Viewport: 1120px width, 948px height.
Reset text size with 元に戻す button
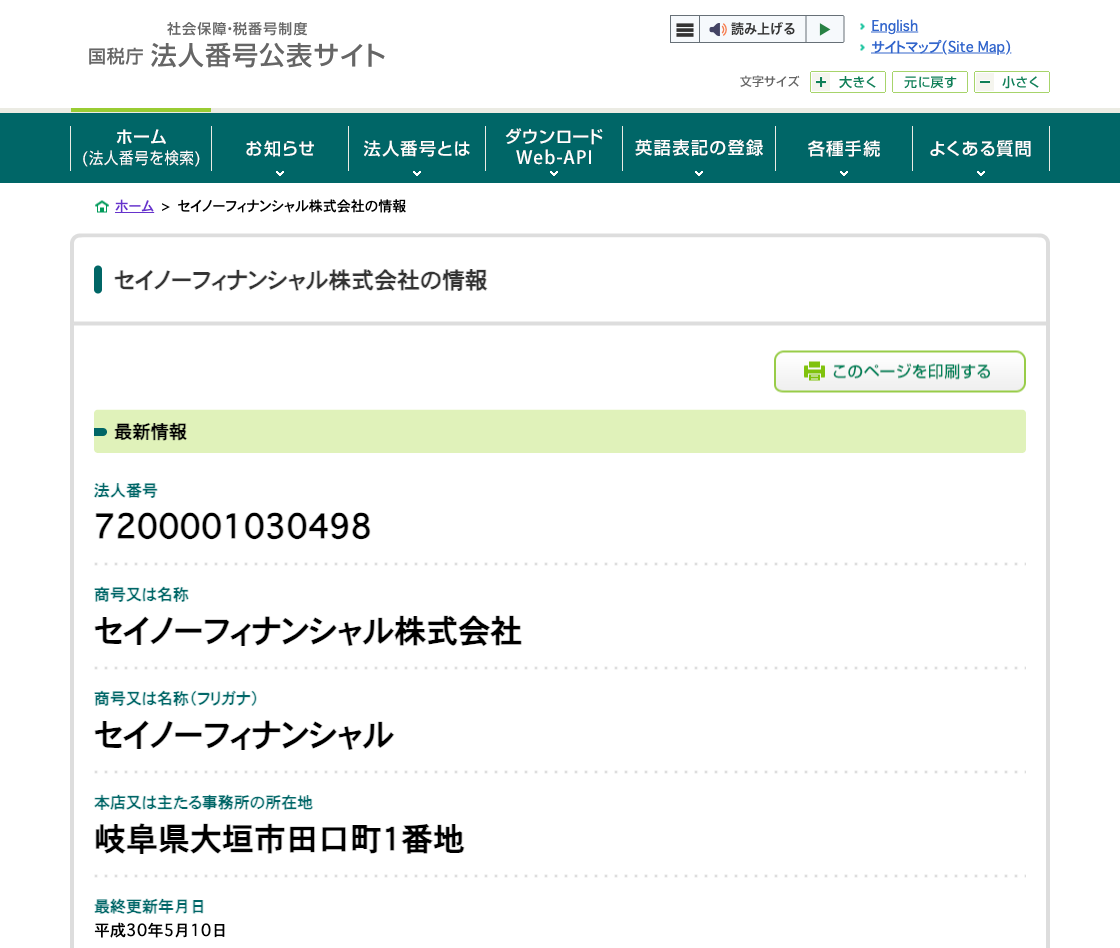point(929,82)
